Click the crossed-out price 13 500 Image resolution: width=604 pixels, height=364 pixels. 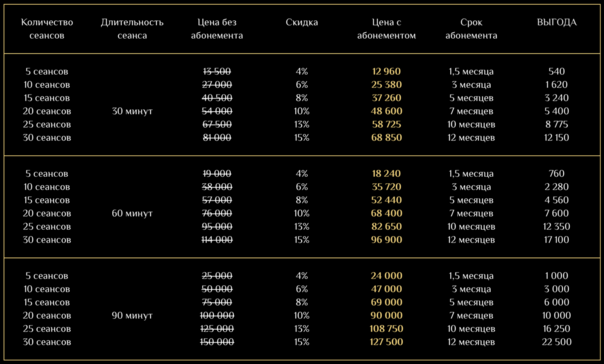(x=217, y=71)
